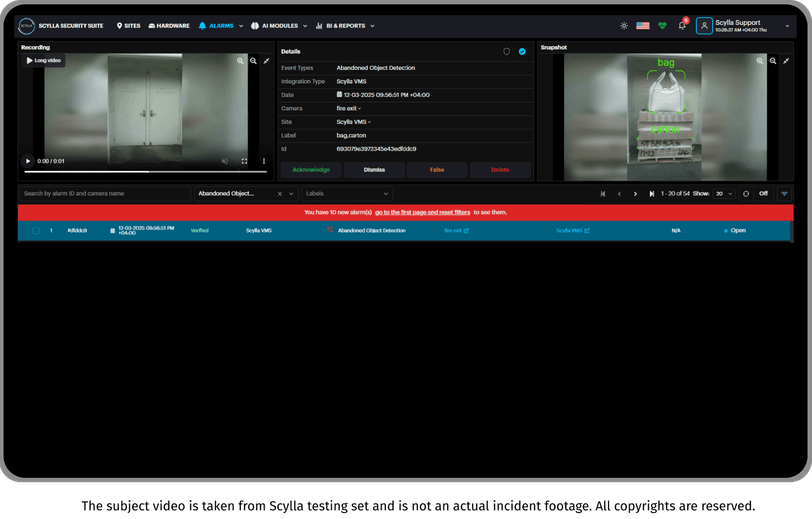
Task: Seek the recording video progress bar
Action: [146, 171]
